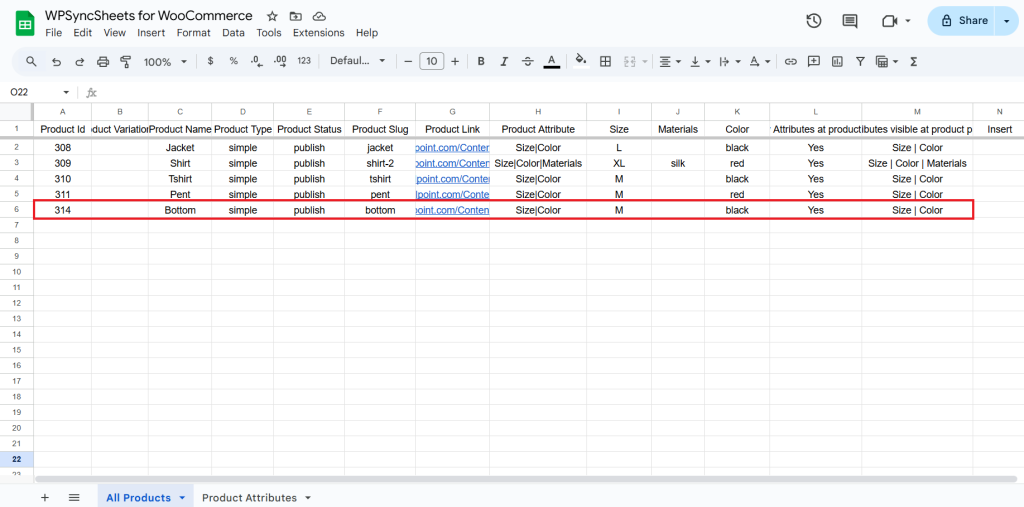The height and width of the screenshot is (507, 1024).
Task: Select row 6 header
Action: (x=16, y=210)
